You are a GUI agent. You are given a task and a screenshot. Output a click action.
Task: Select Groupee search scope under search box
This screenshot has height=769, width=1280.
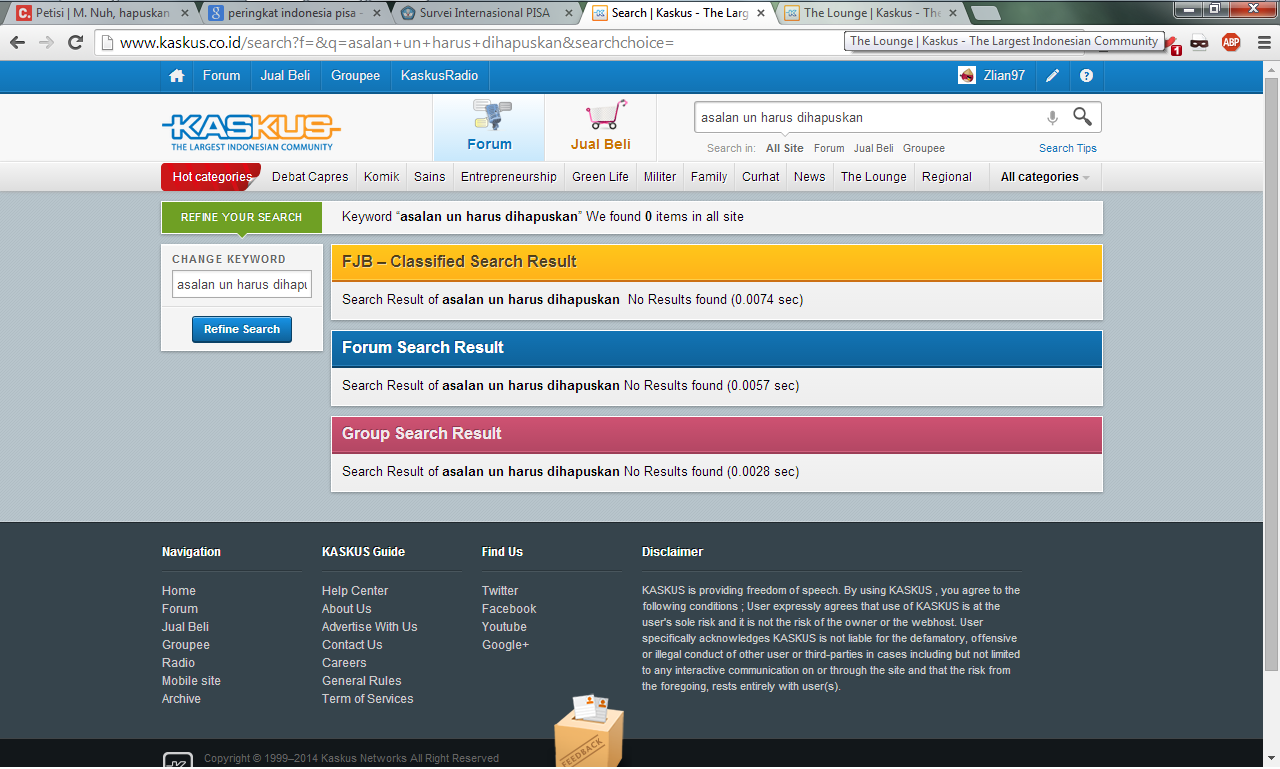click(x=924, y=148)
